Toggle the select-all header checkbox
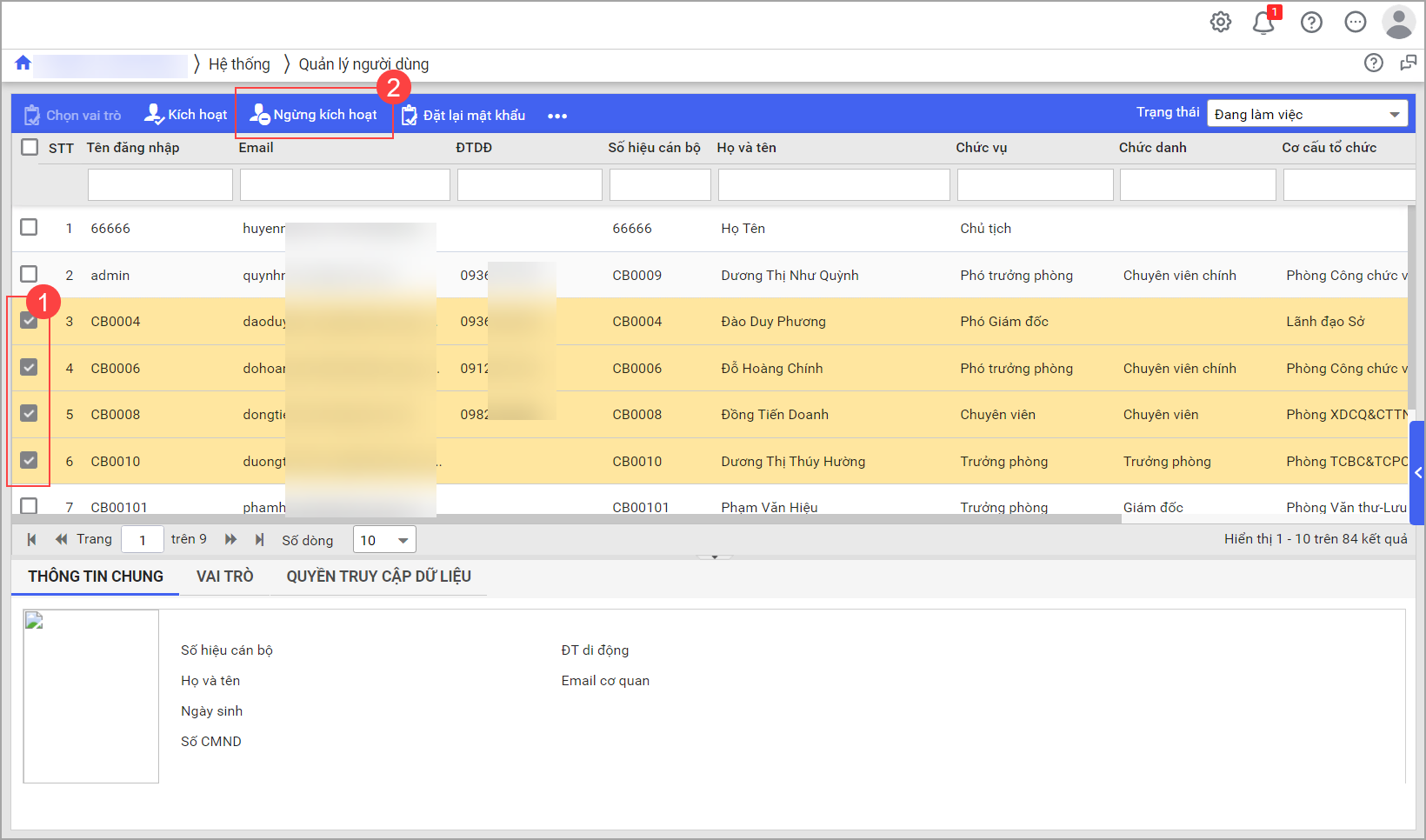The width and height of the screenshot is (1426, 840). click(30, 147)
